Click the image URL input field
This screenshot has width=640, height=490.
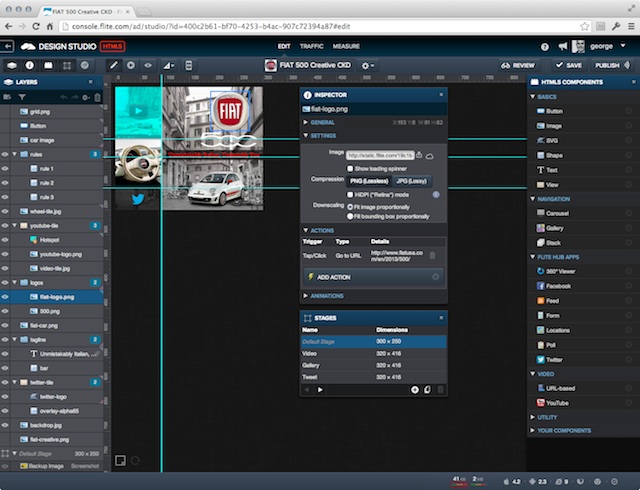pos(380,155)
